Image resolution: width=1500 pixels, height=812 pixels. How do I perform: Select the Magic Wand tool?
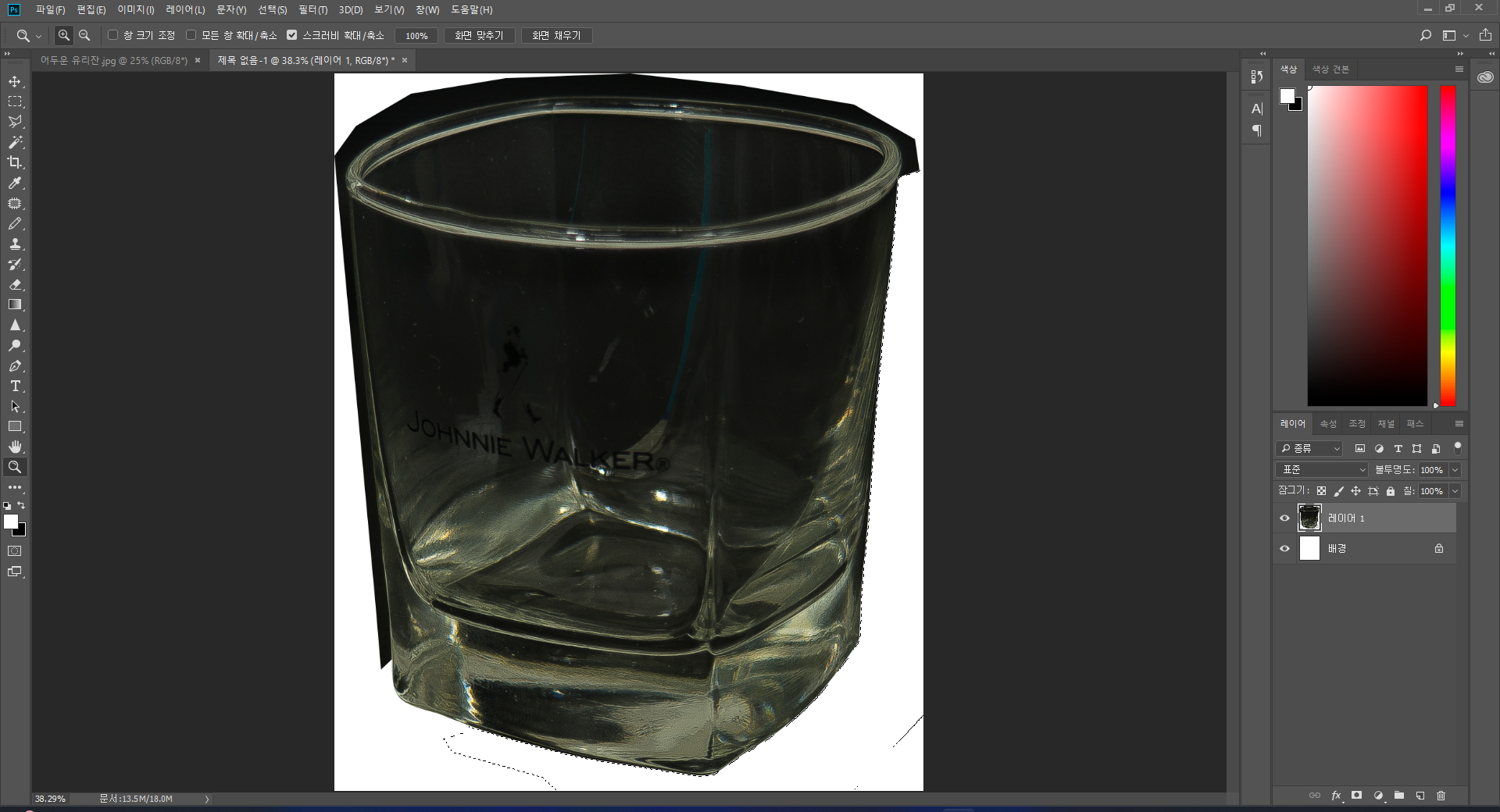(x=15, y=142)
